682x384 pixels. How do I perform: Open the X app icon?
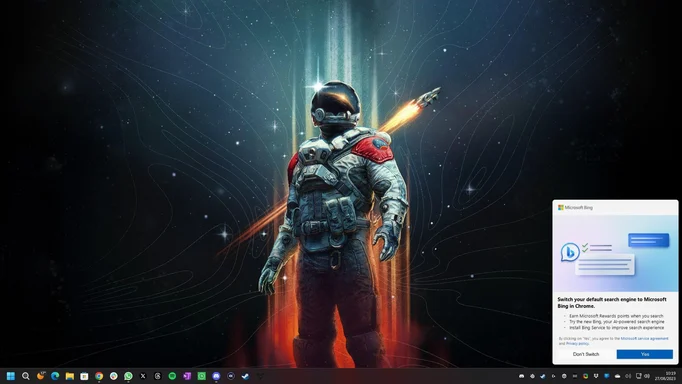(x=143, y=376)
